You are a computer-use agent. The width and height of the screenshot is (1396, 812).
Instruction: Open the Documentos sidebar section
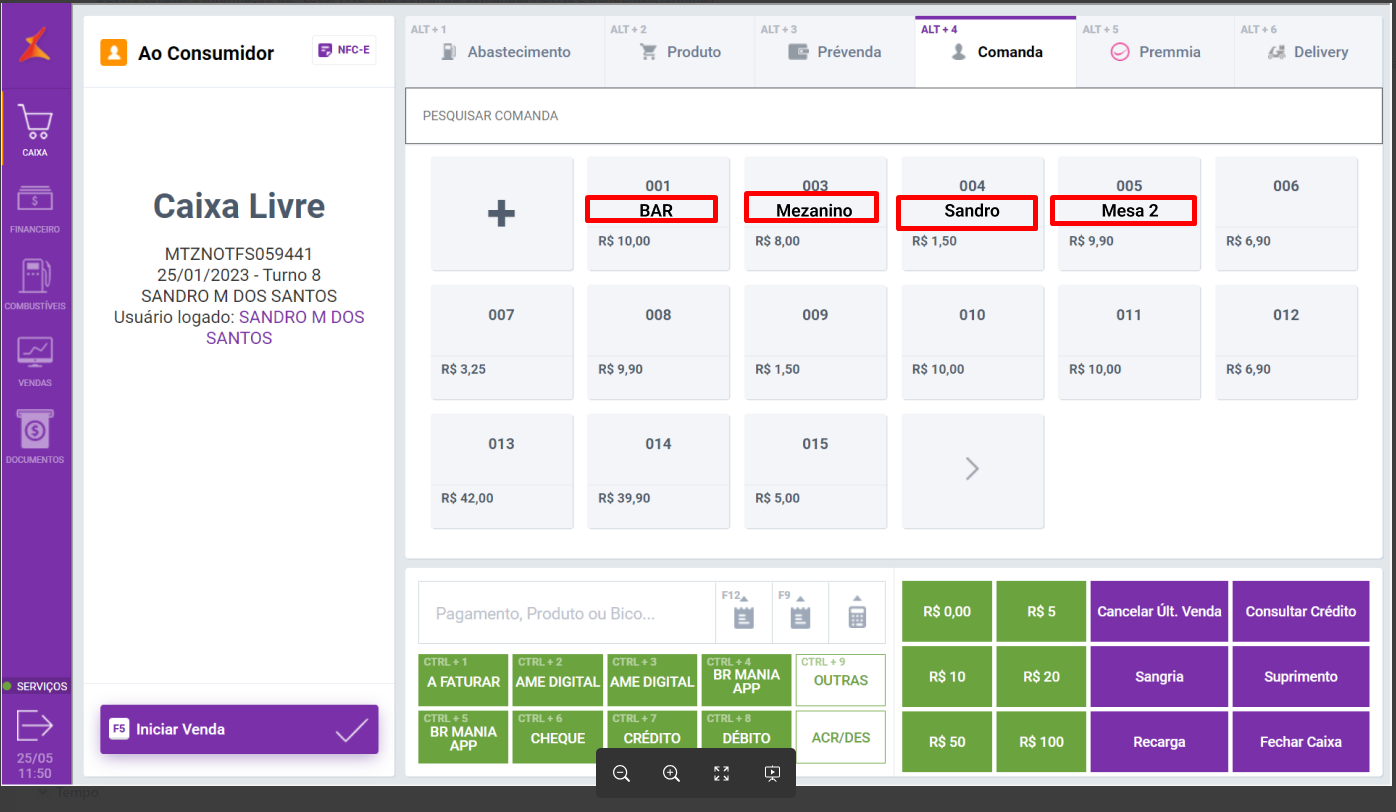35,434
